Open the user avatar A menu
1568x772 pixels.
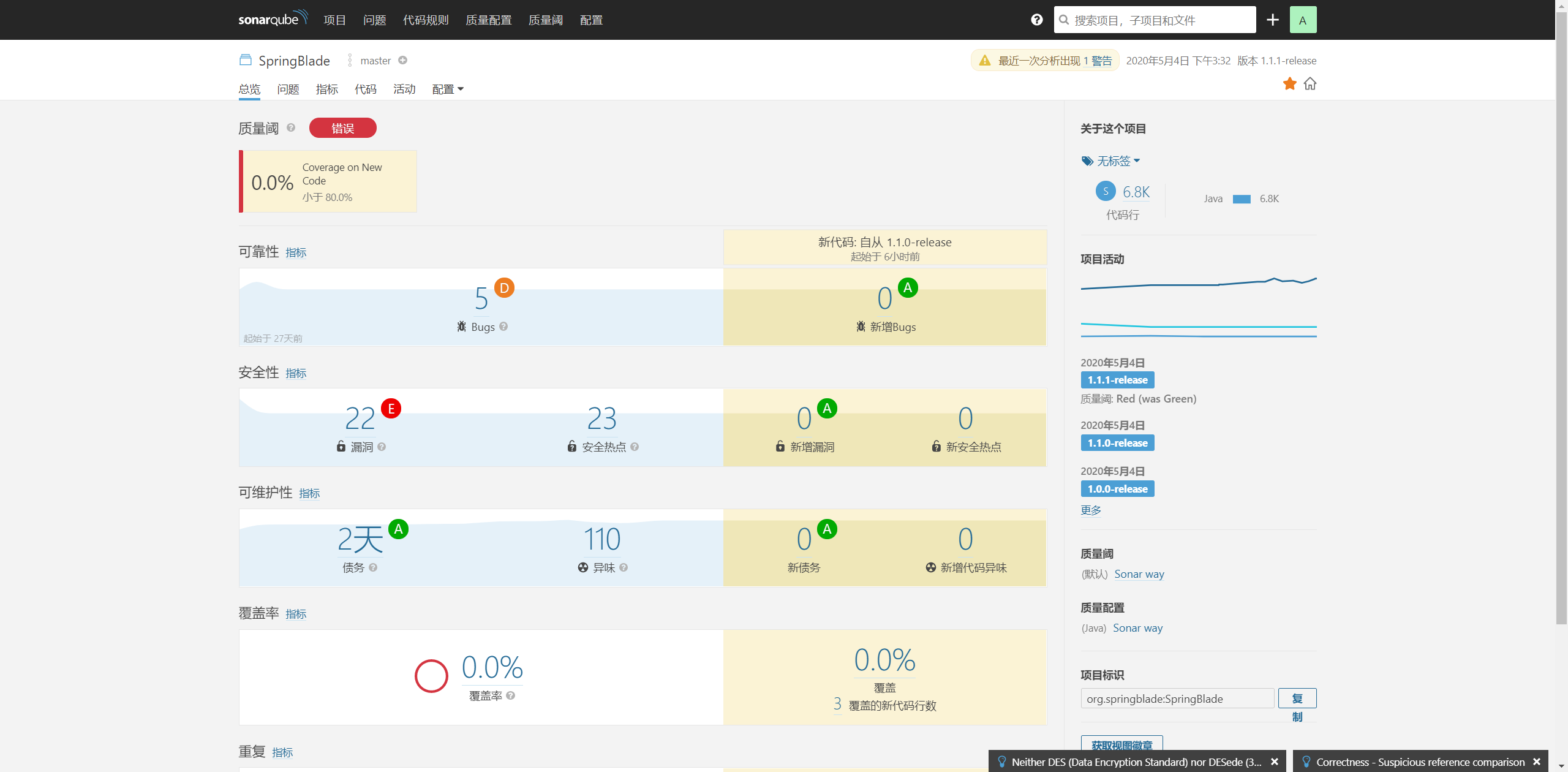[x=1302, y=20]
